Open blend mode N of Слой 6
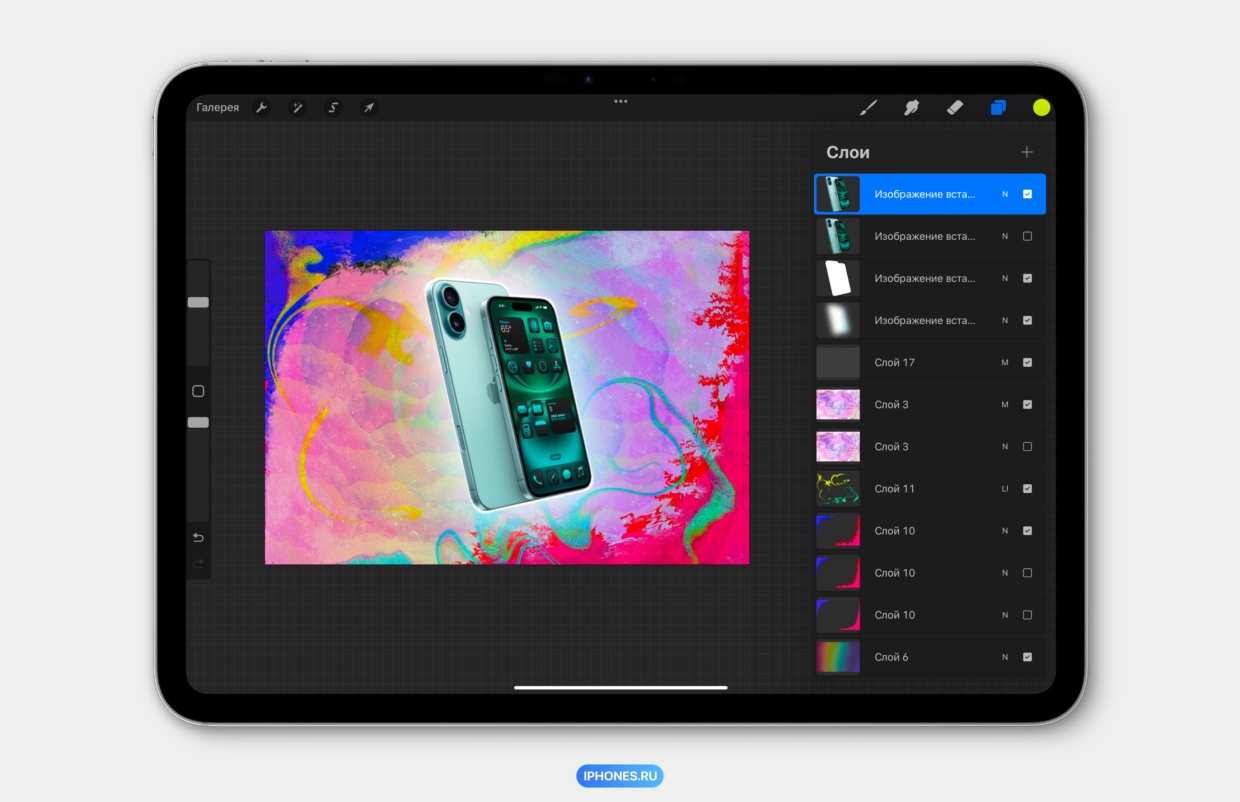Screen dimensions: 1240x802 click(1005, 656)
